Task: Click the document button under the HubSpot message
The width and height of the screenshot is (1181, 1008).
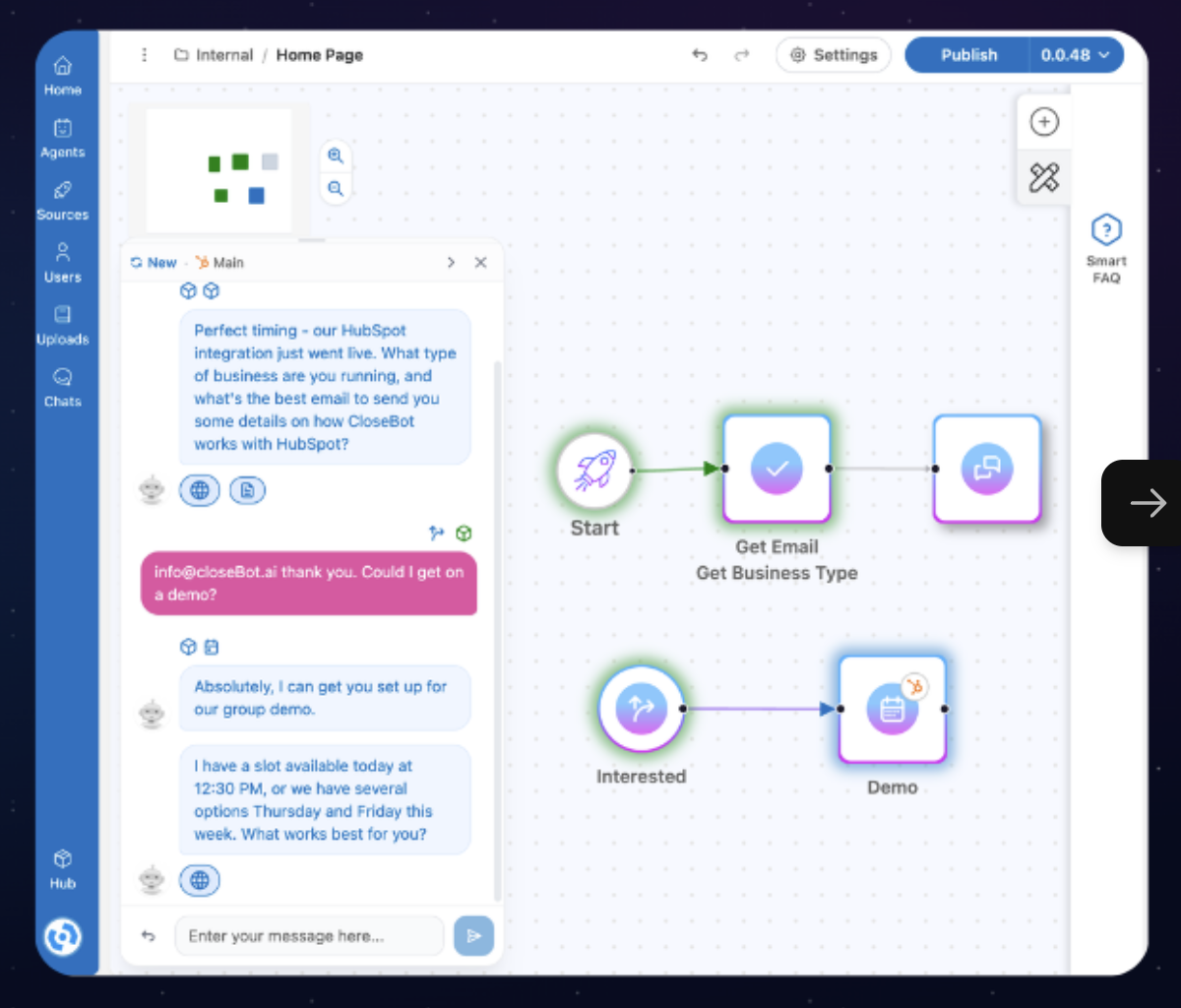Action: click(x=248, y=490)
